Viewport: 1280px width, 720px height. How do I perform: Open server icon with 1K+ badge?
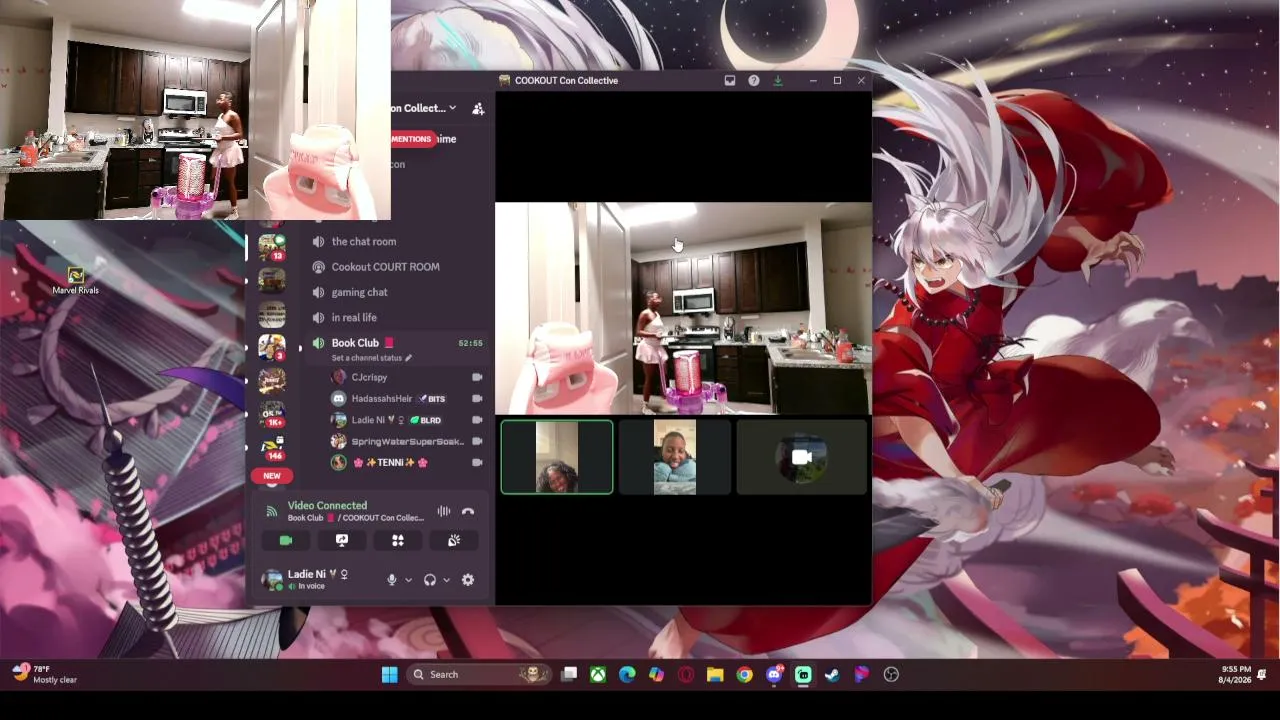(271, 413)
